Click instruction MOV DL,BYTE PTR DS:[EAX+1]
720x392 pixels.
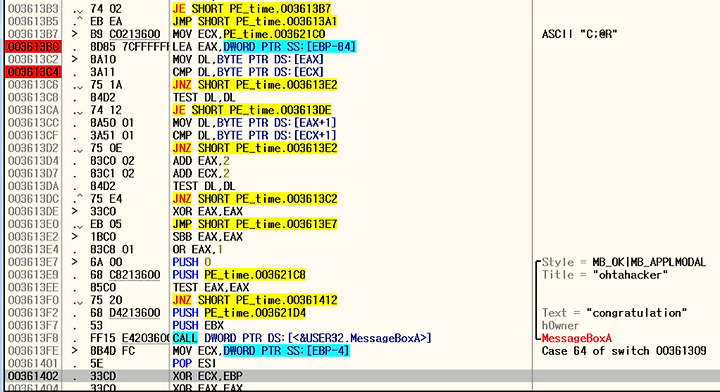tap(254, 123)
